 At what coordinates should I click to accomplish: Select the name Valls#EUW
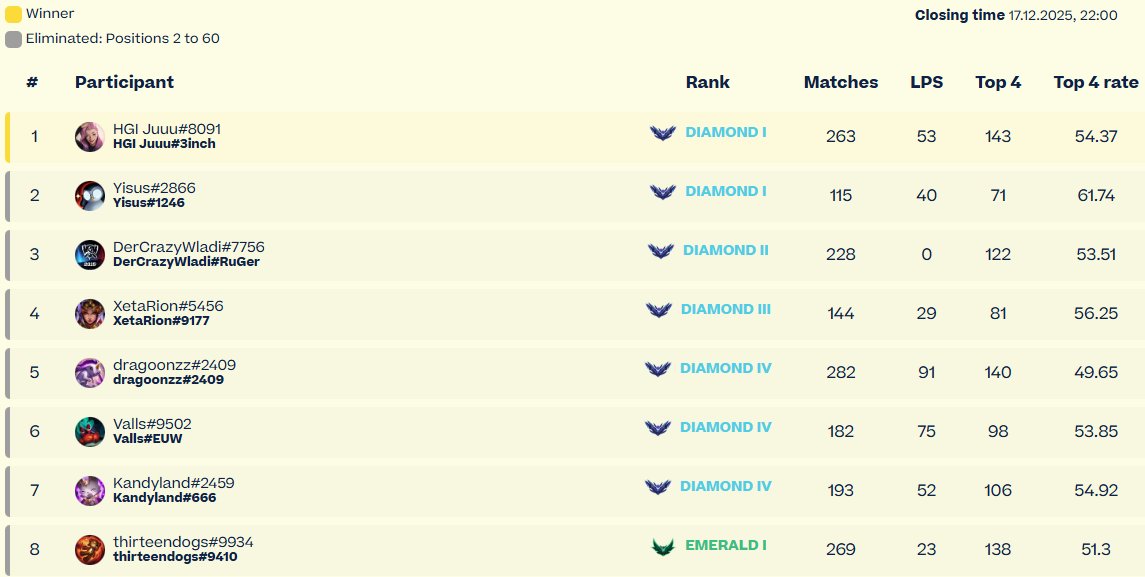click(148, 439)
